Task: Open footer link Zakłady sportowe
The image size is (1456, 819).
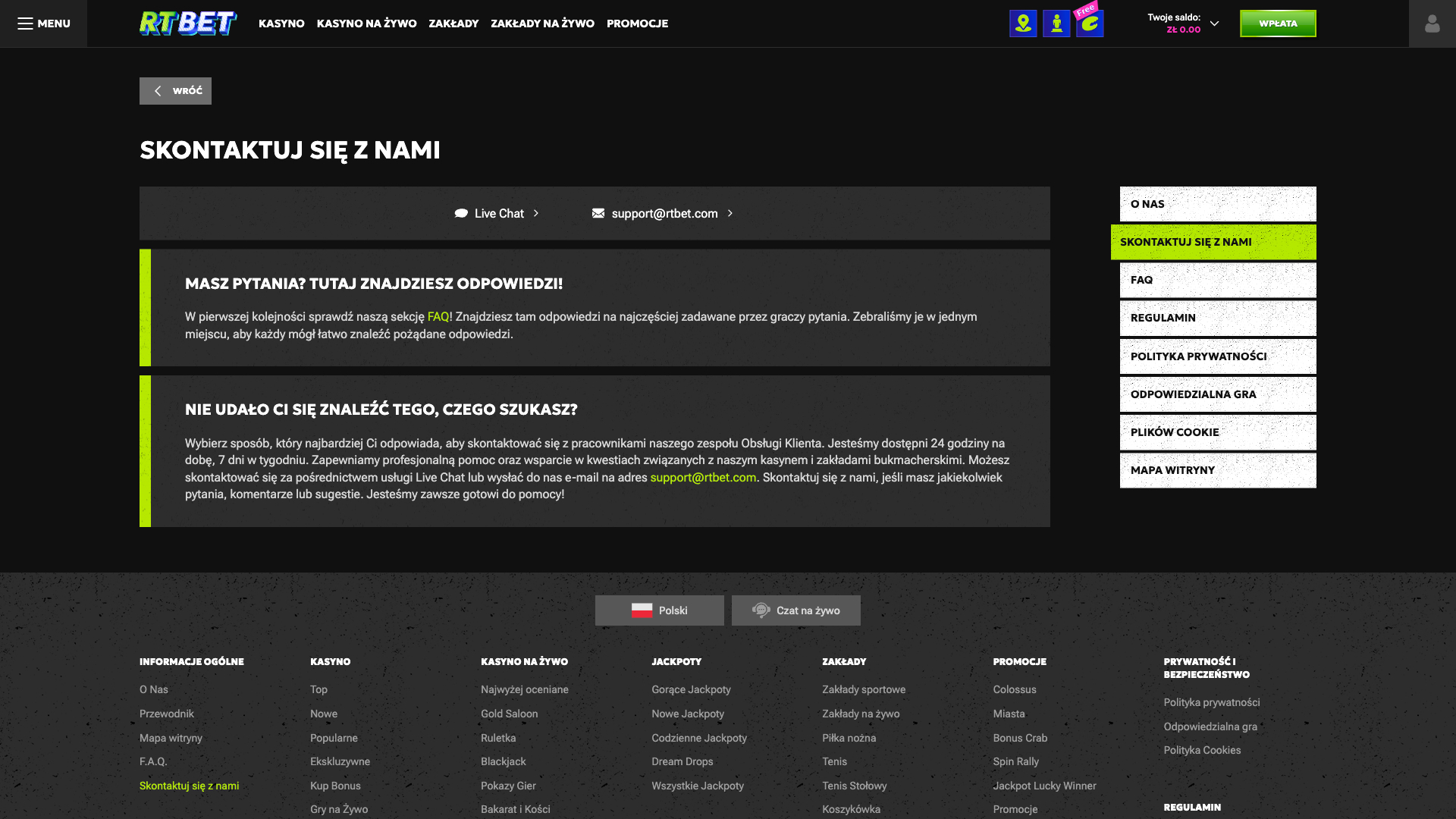Action: click(864, 689)
